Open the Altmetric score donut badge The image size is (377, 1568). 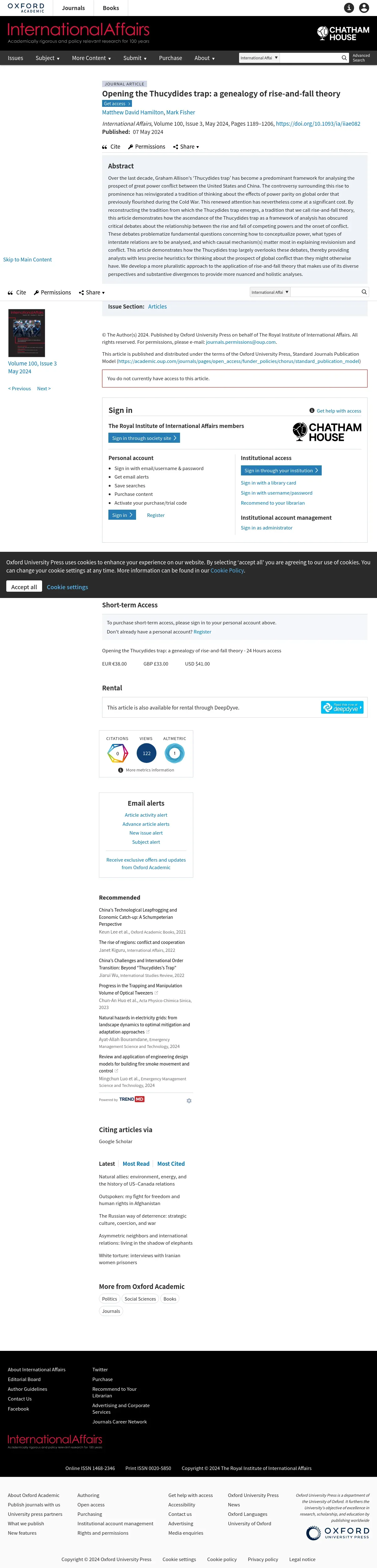175,753
